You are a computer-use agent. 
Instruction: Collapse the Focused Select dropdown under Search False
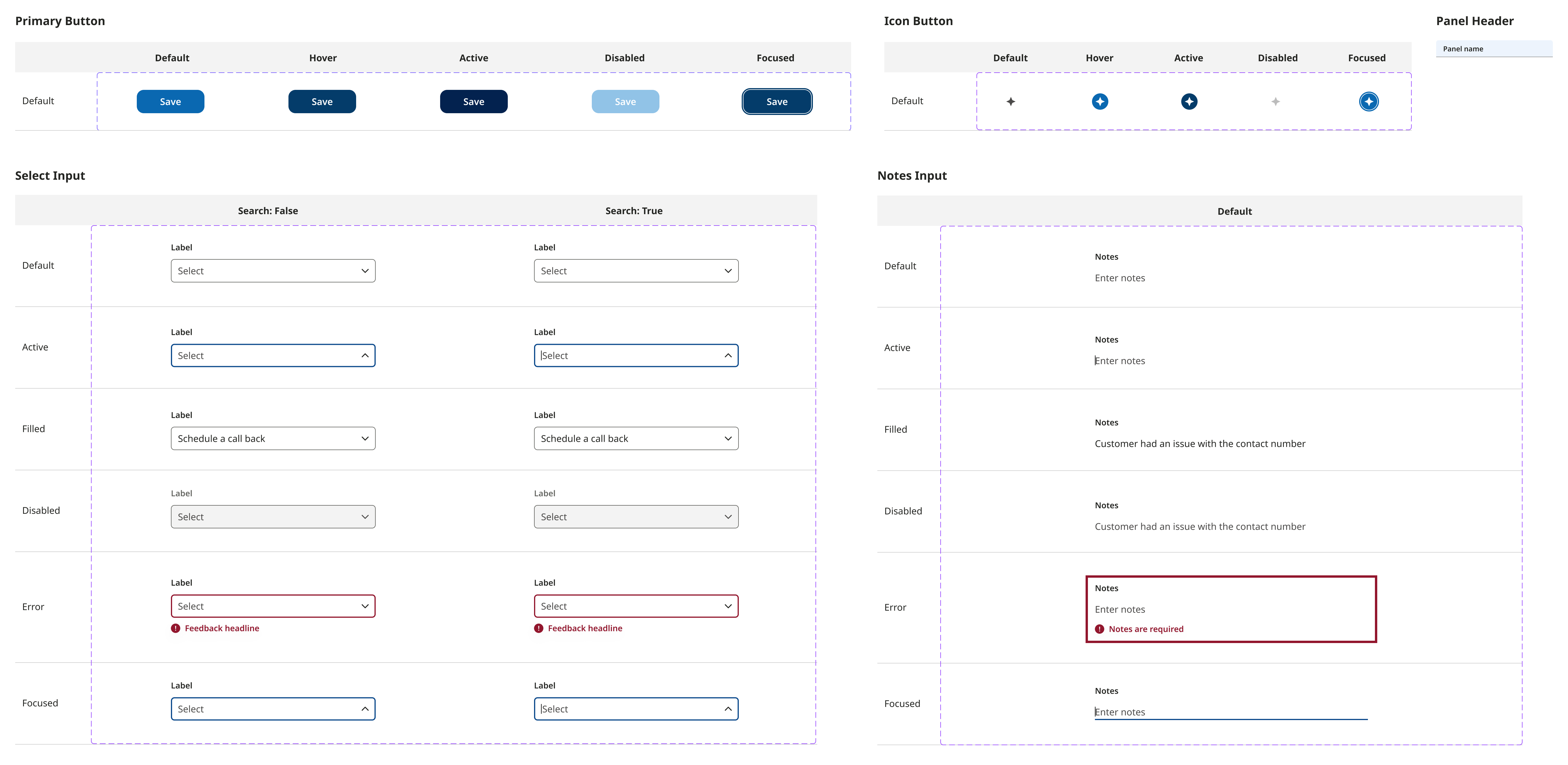point(273,708)
